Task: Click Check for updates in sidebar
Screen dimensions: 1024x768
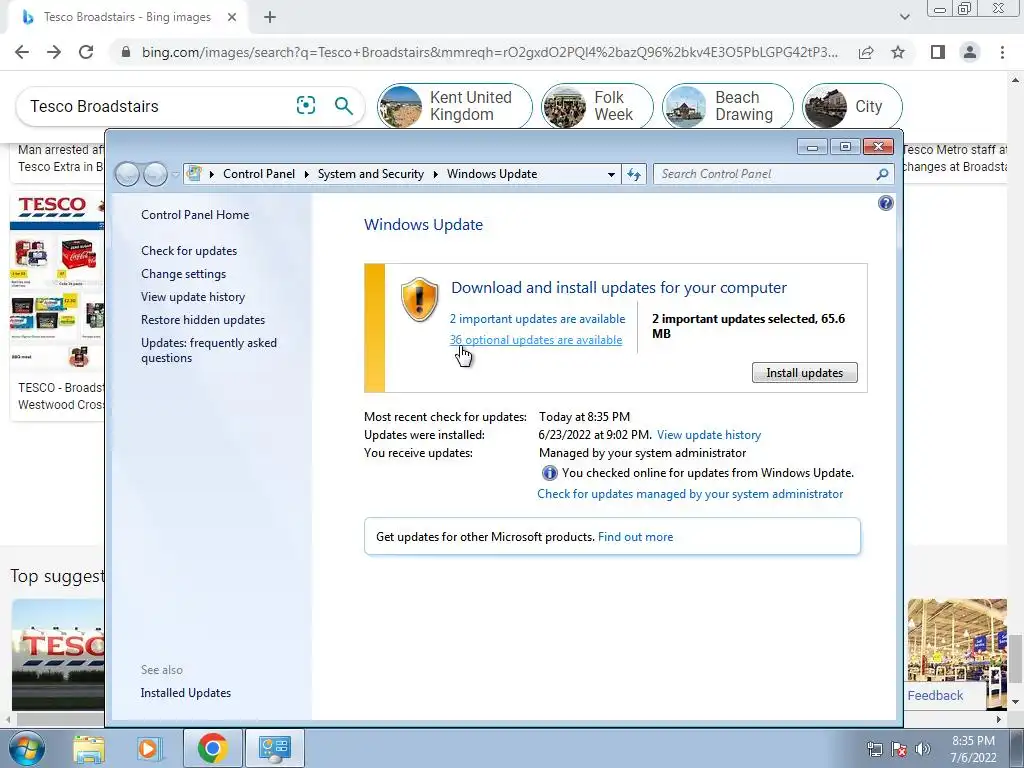Action: (x=189, y=251)
